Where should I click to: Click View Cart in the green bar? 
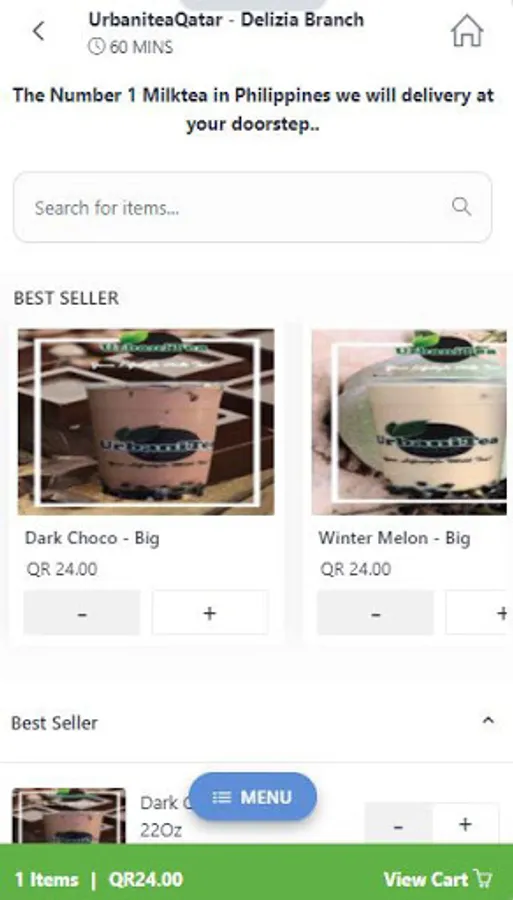point(438,879)
